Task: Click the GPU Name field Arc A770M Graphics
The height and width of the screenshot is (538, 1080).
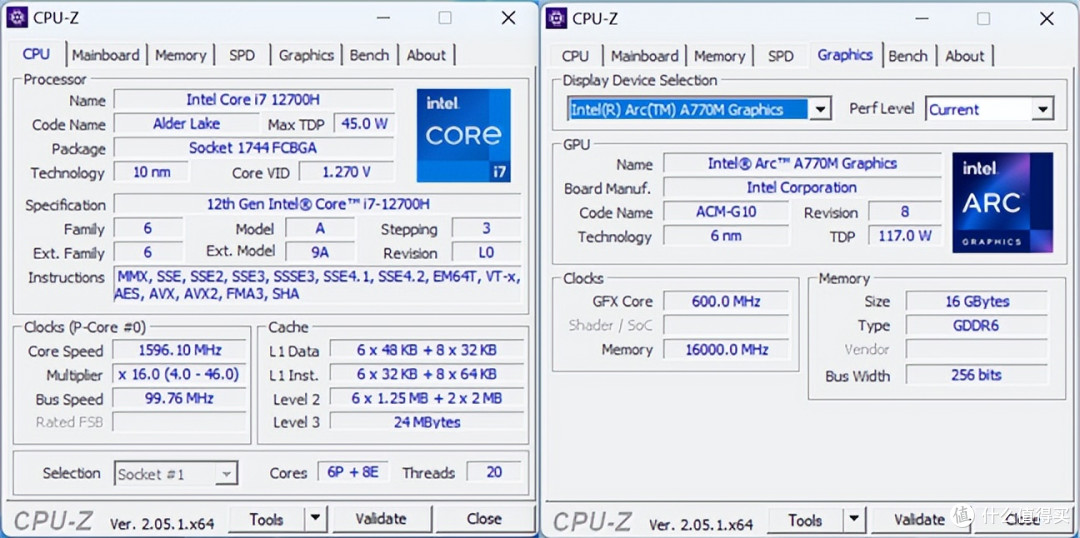Action: point(802,163)
